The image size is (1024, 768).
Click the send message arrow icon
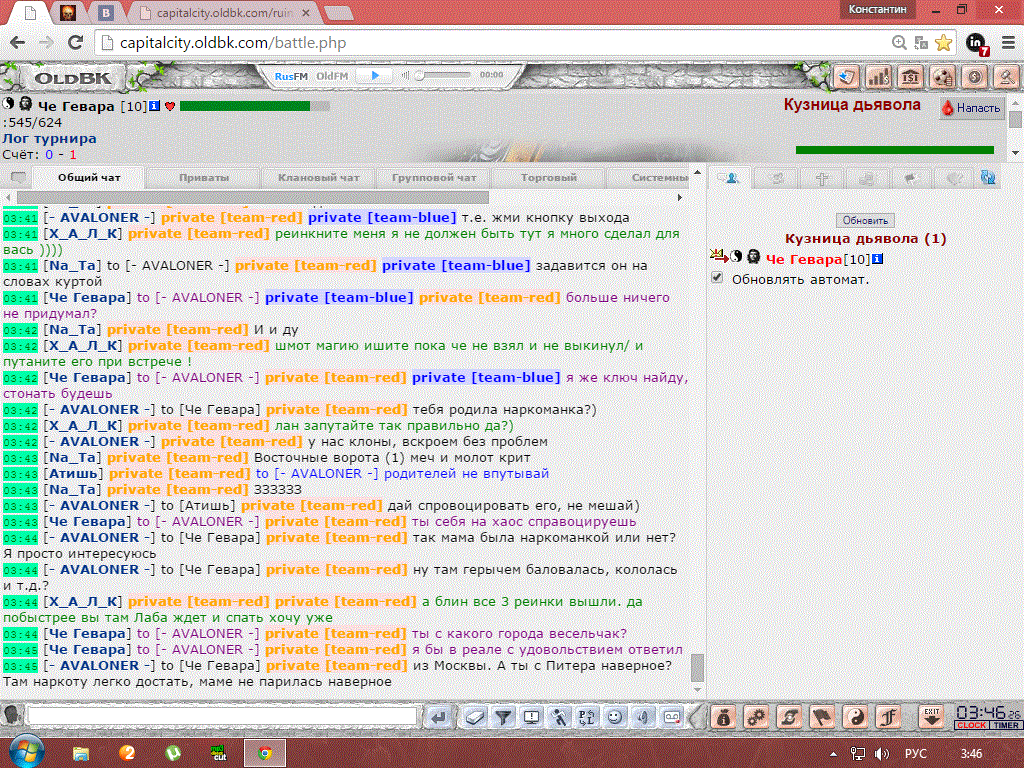[438, 718]
